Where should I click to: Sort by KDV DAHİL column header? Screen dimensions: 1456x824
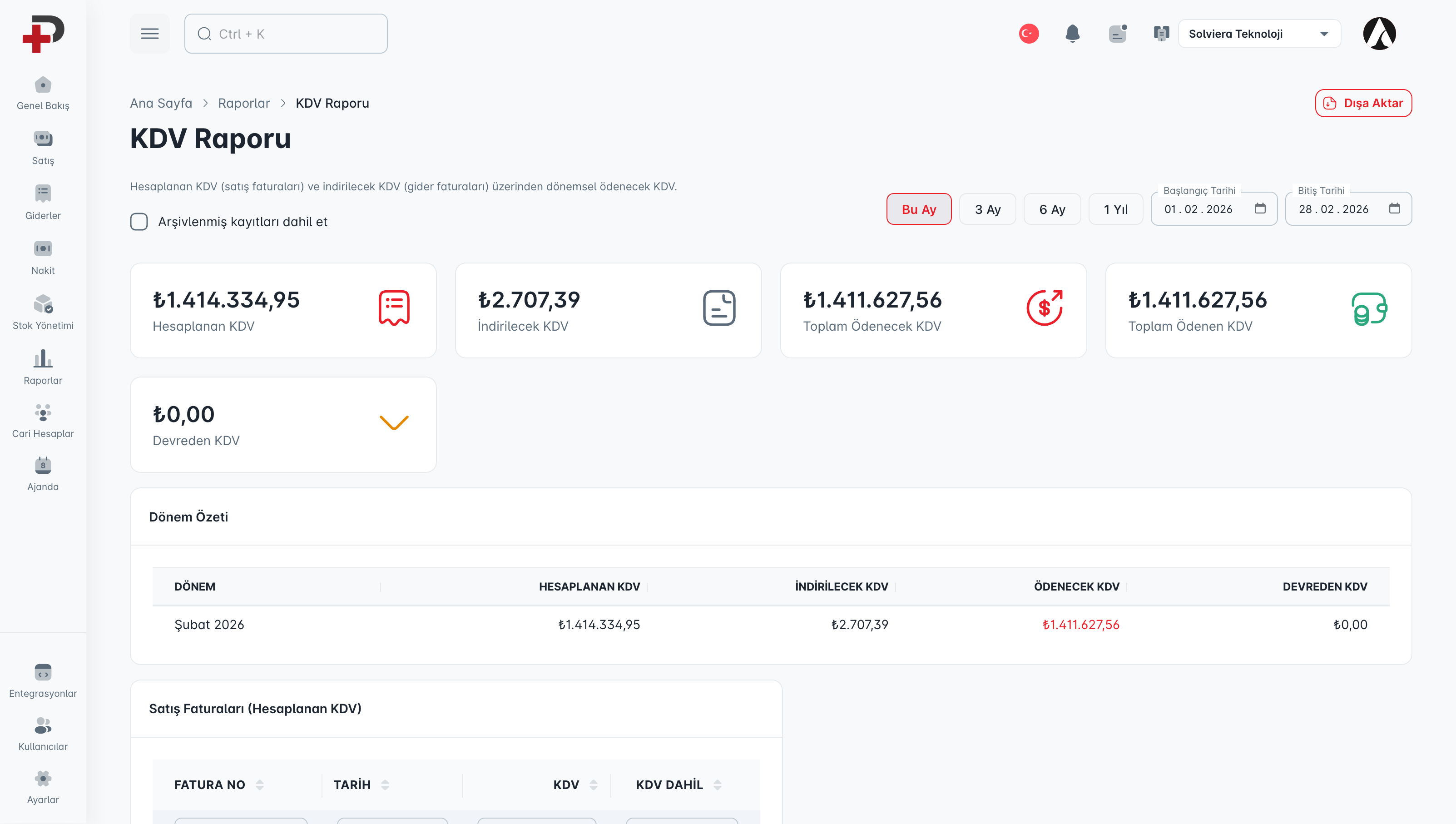(669, 785)
